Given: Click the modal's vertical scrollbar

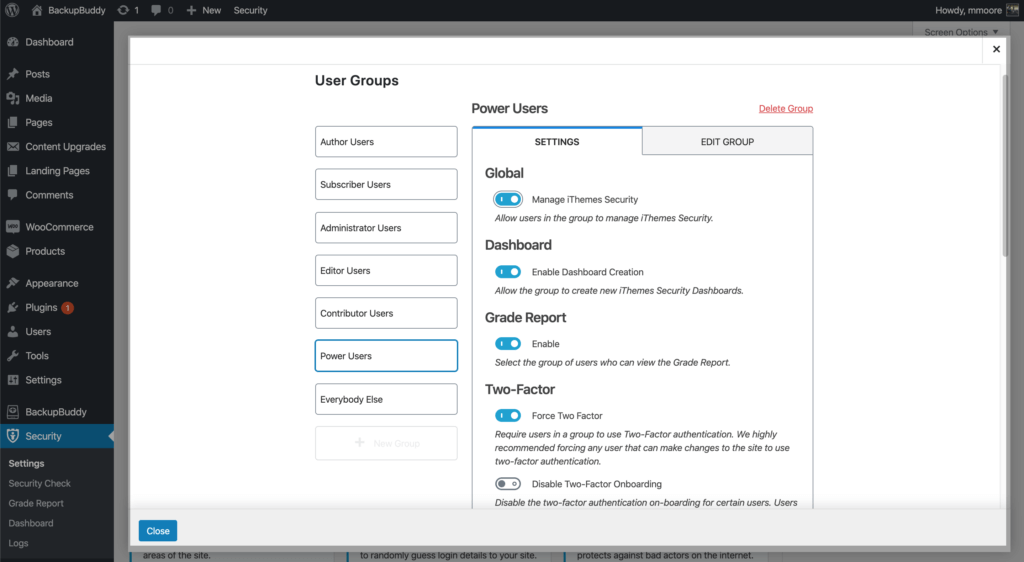Looking at the screenshot, I should [1004, 166].
